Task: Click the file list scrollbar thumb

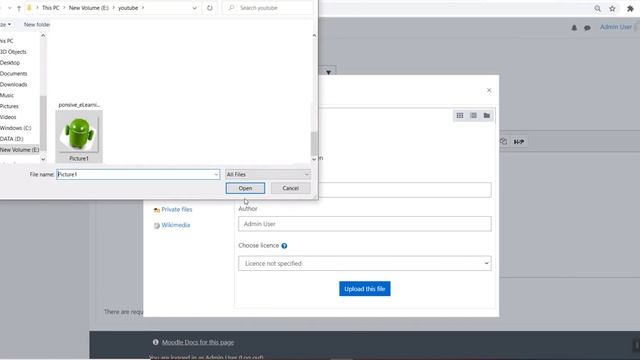Action: click(x=314, y=144)
